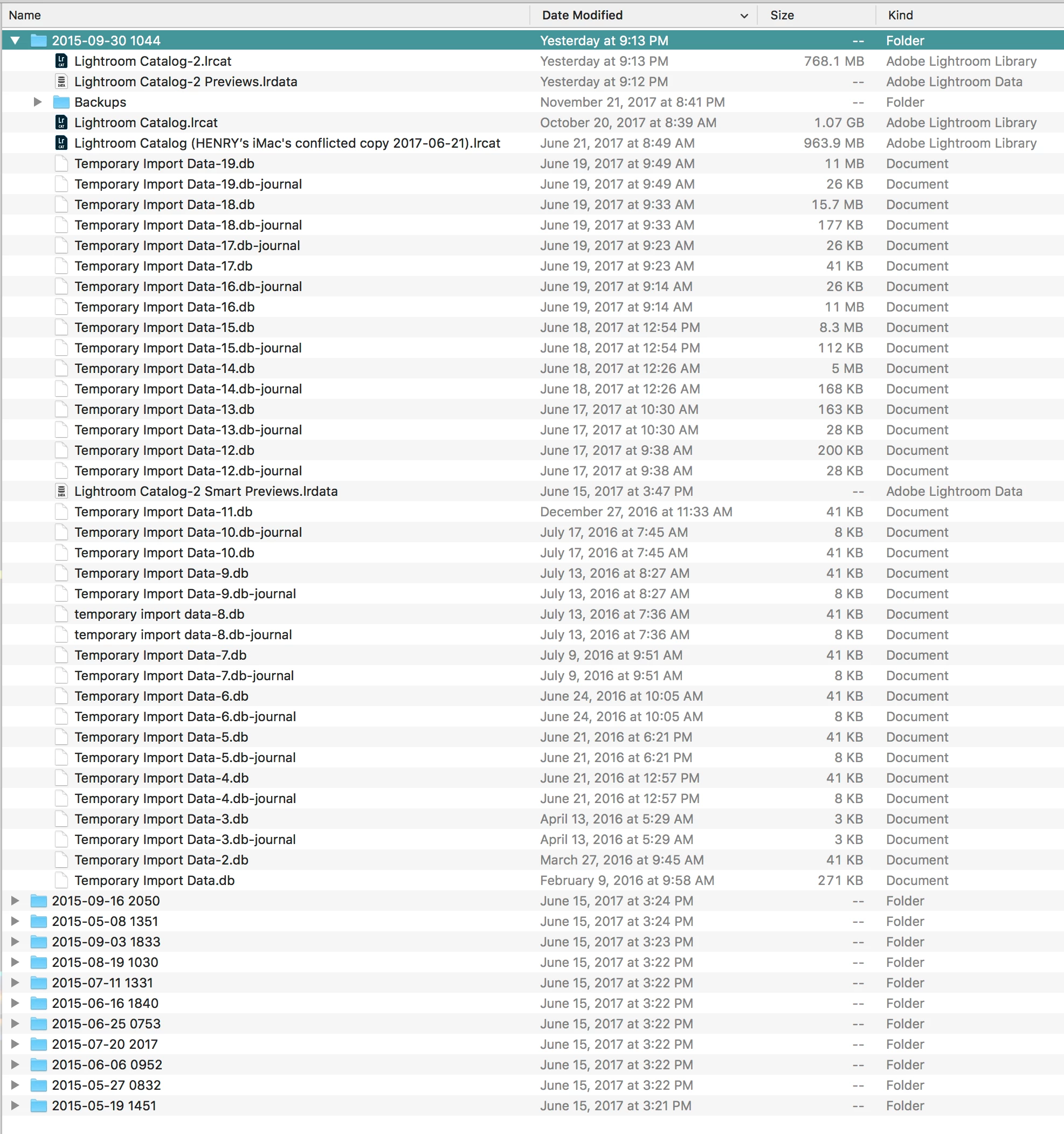
Task: Expand the 2015-05-19 1451 folder
Action: [x=16, y=1105]
